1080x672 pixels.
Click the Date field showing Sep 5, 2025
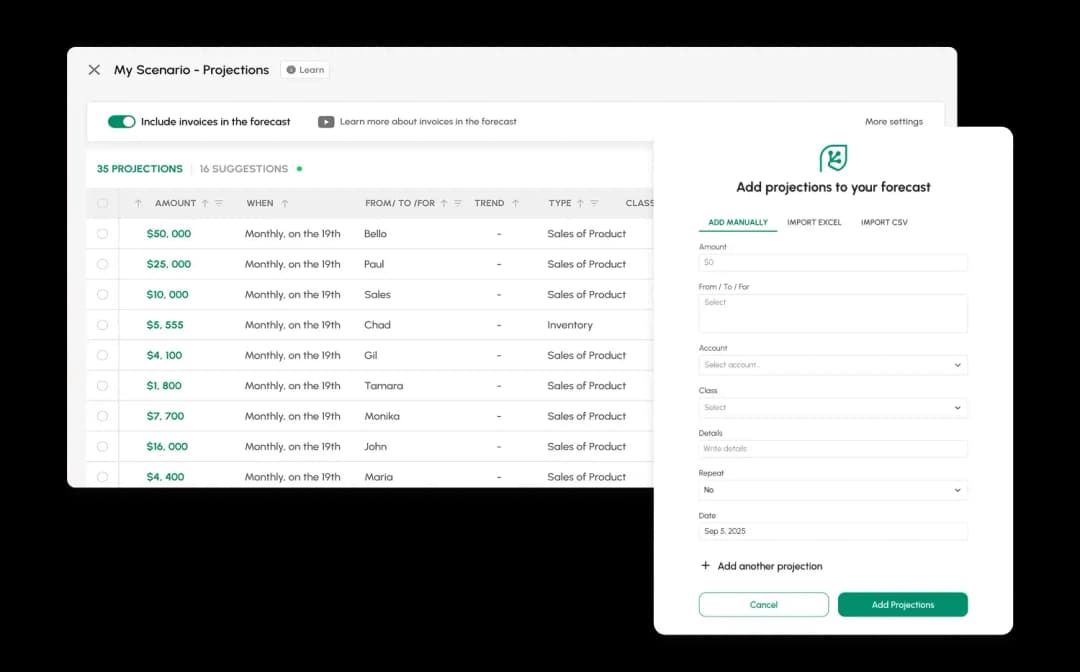click(833, 531)
